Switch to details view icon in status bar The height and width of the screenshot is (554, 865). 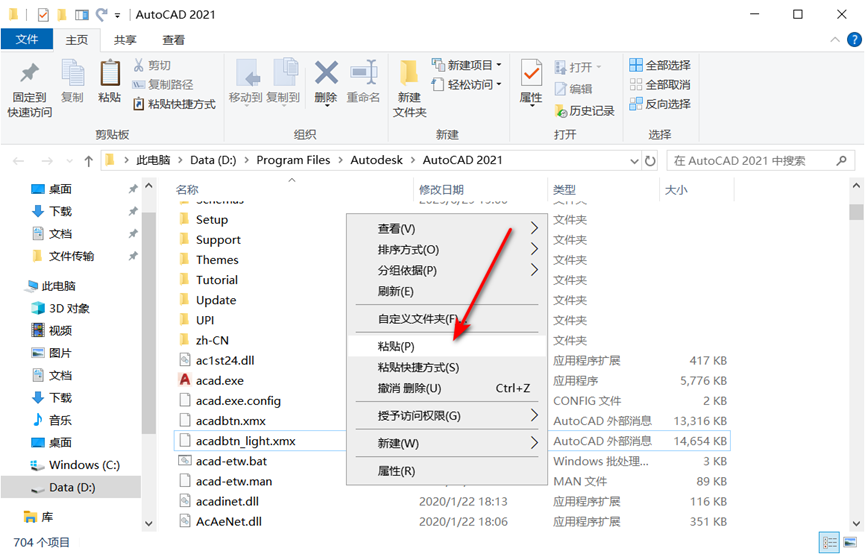point(829,542)
